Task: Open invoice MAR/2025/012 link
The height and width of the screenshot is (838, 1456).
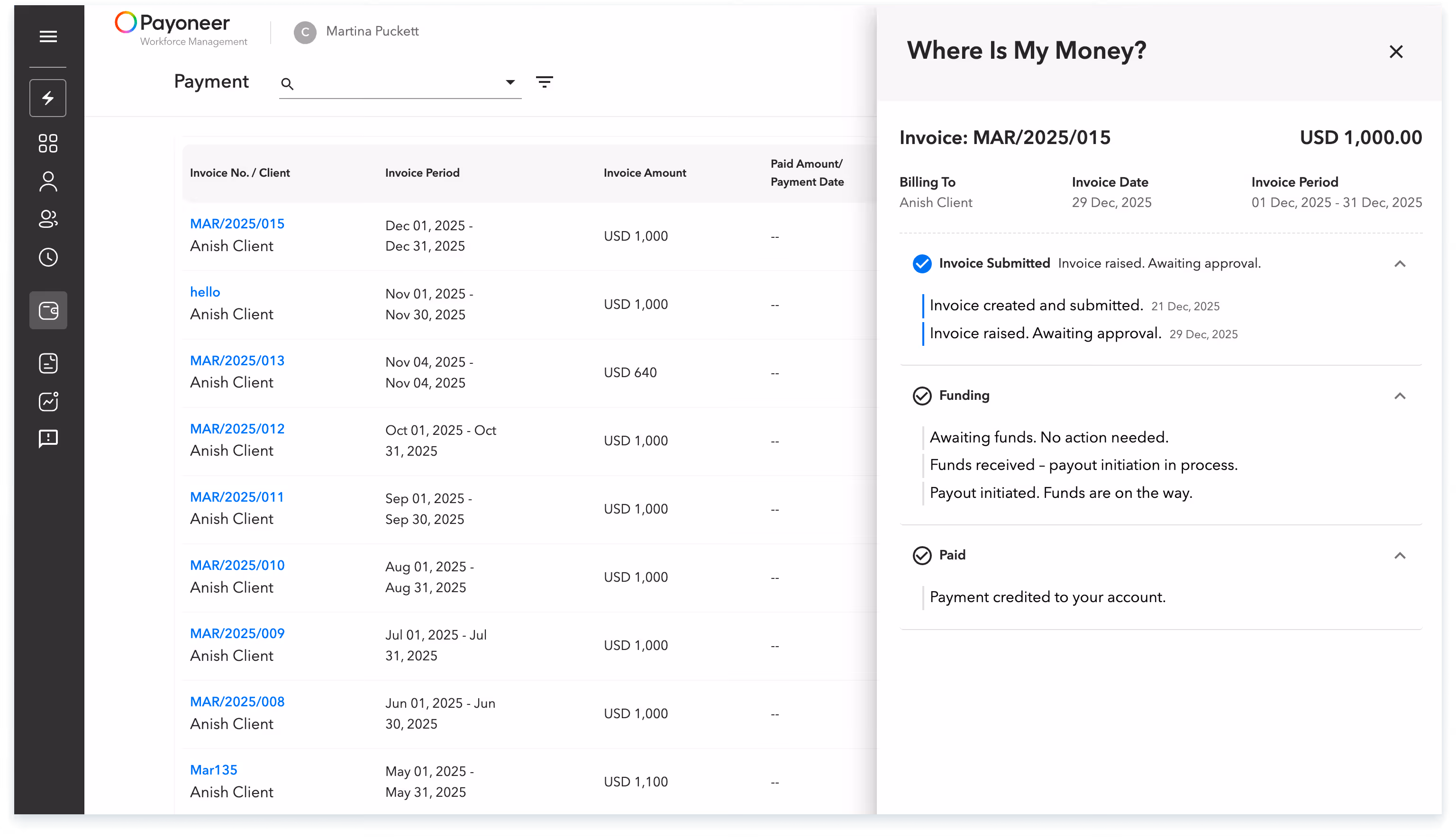Action: point(237,429)
